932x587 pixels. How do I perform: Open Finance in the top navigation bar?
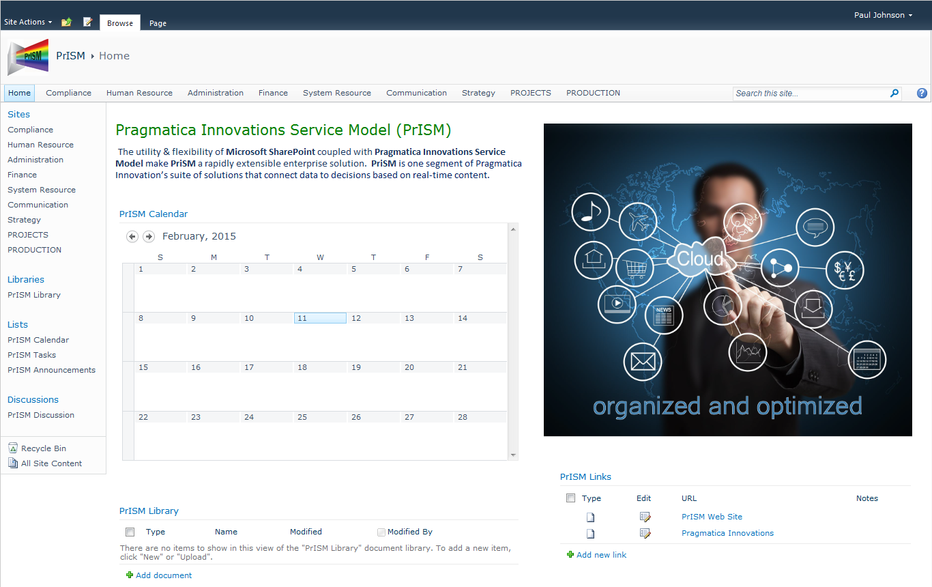tap(273, 93)
